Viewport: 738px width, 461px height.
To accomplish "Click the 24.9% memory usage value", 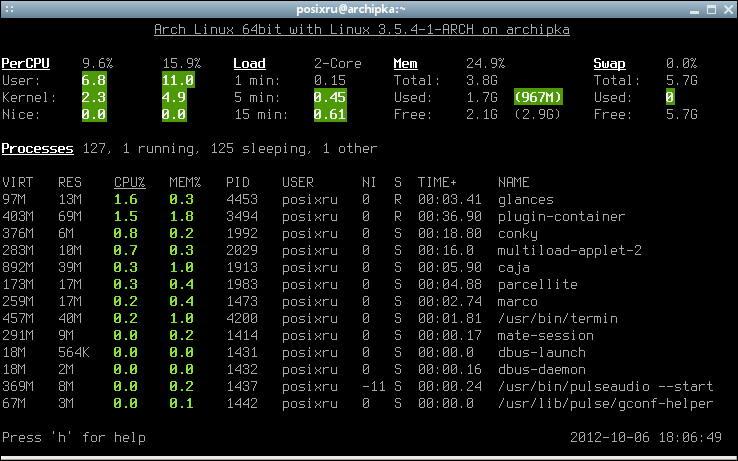I will tap(485, 64).
